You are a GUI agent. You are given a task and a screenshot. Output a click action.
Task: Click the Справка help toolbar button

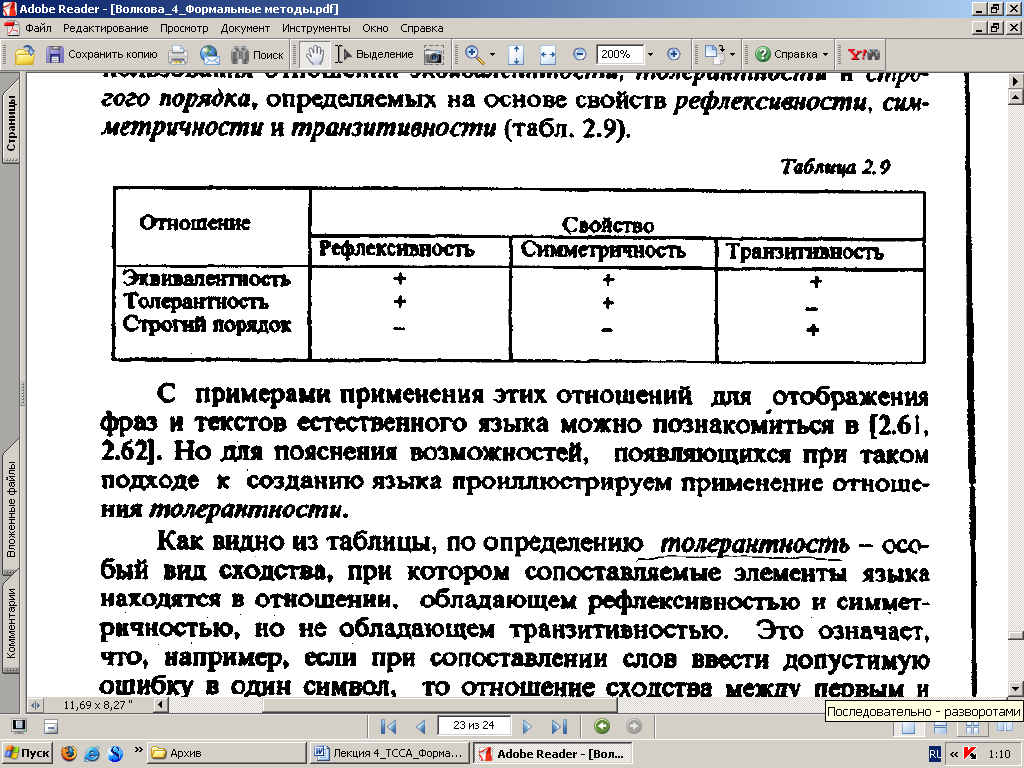click(786, 54)
